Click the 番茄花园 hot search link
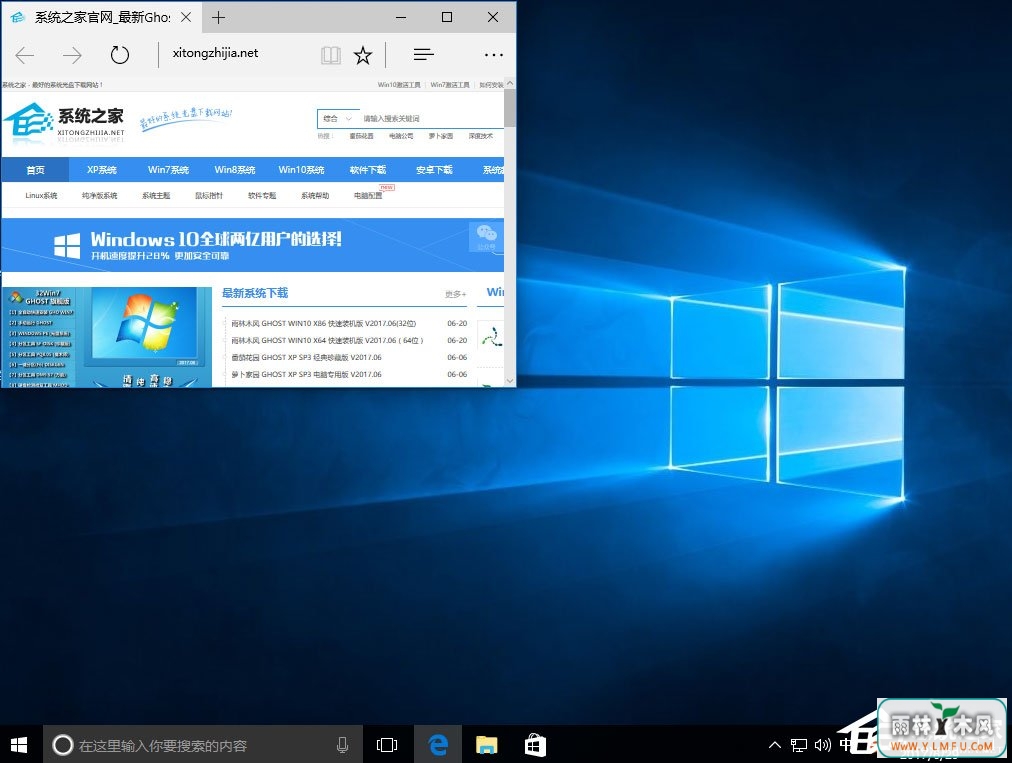 [361, 136]
